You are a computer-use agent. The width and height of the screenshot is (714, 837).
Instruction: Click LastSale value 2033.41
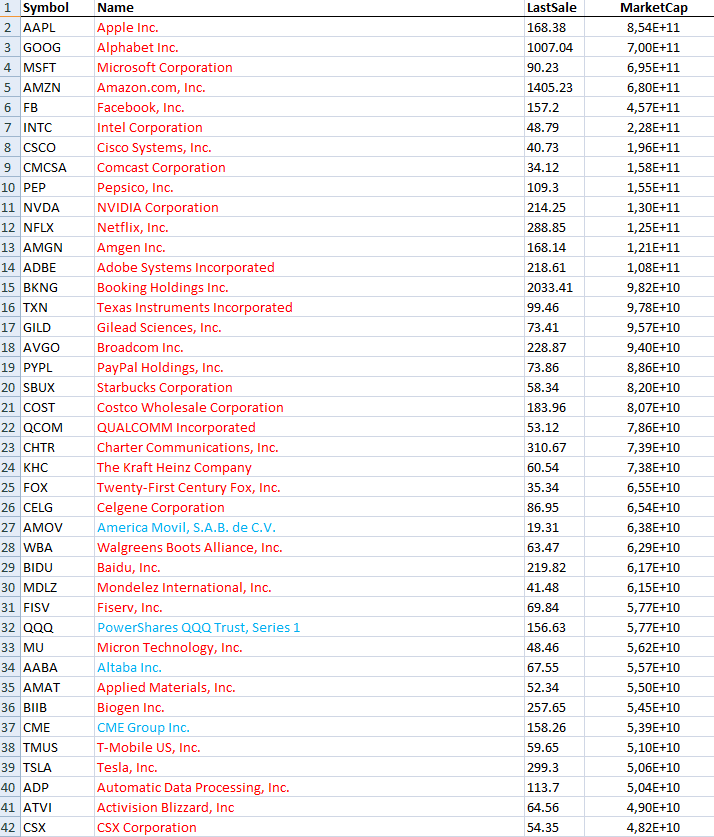coord(554,287)
